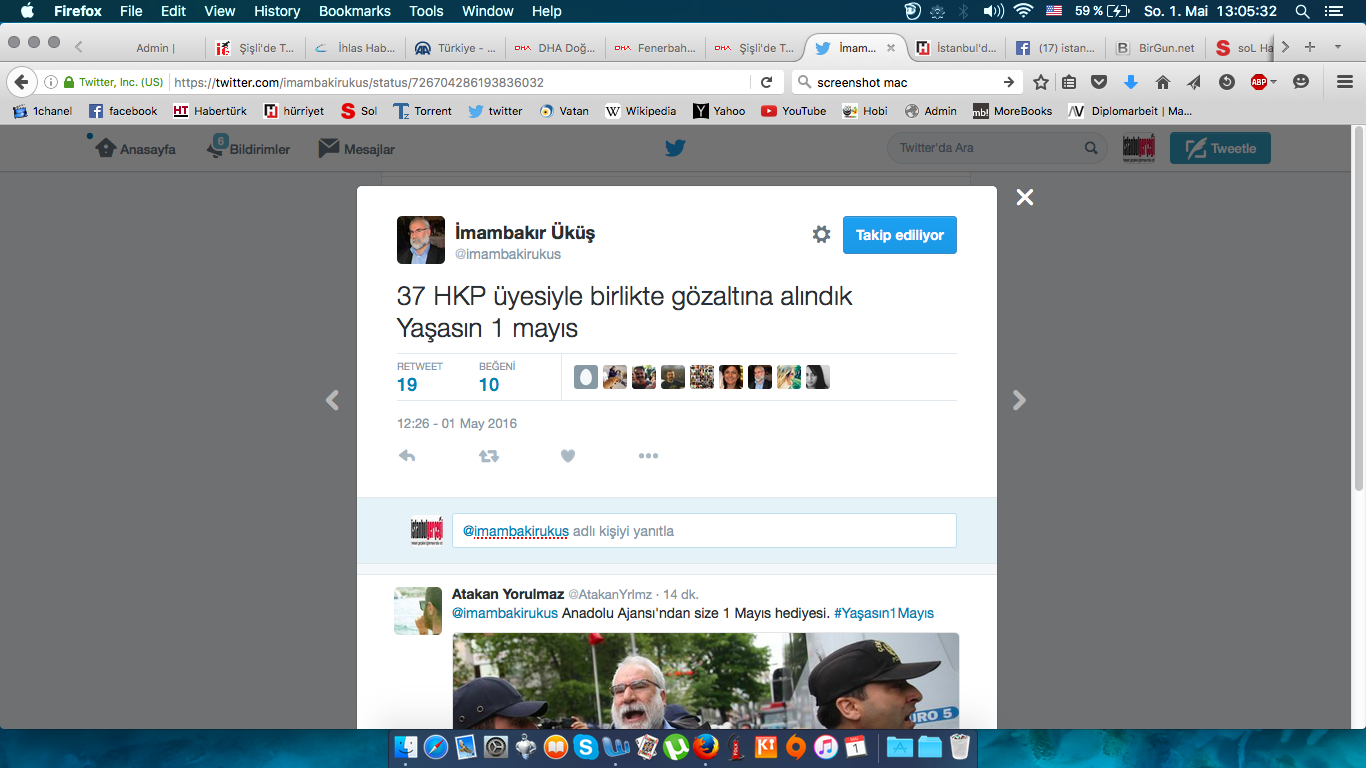Open the Bookmarks menu in menu bar

click(354, 11)
